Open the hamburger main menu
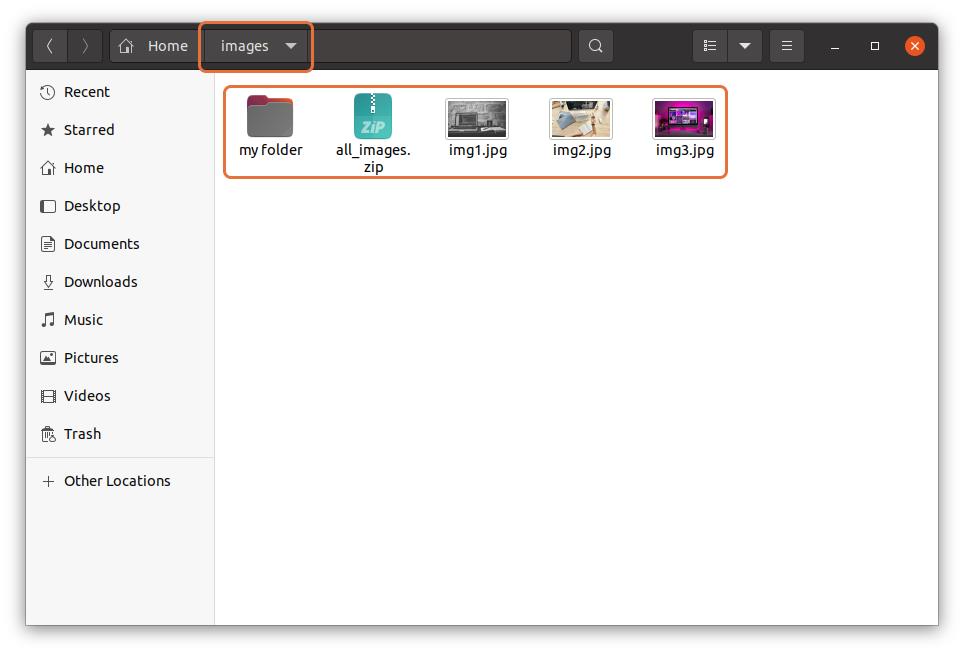The image size is (964, 654). click(787, 46)
